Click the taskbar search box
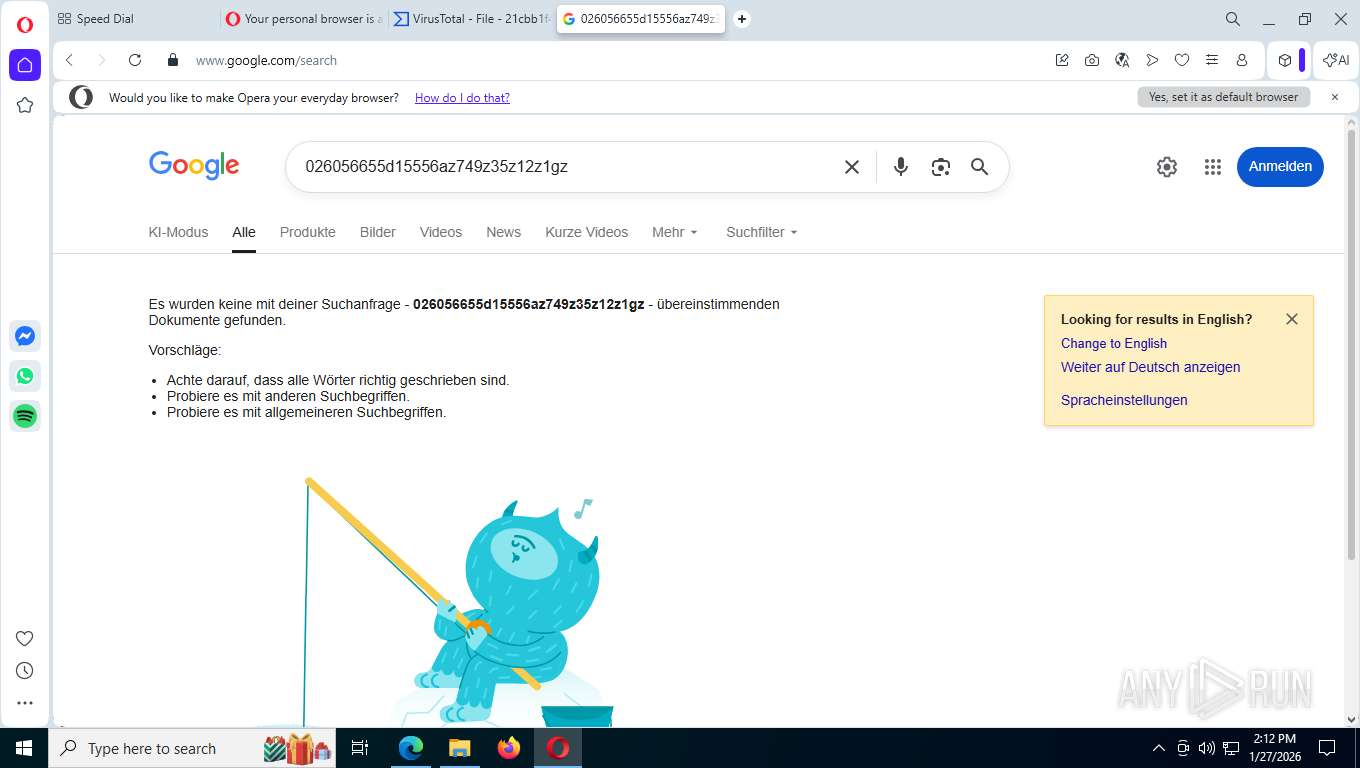Screen dimensions: 1360x768 (194, 748)
